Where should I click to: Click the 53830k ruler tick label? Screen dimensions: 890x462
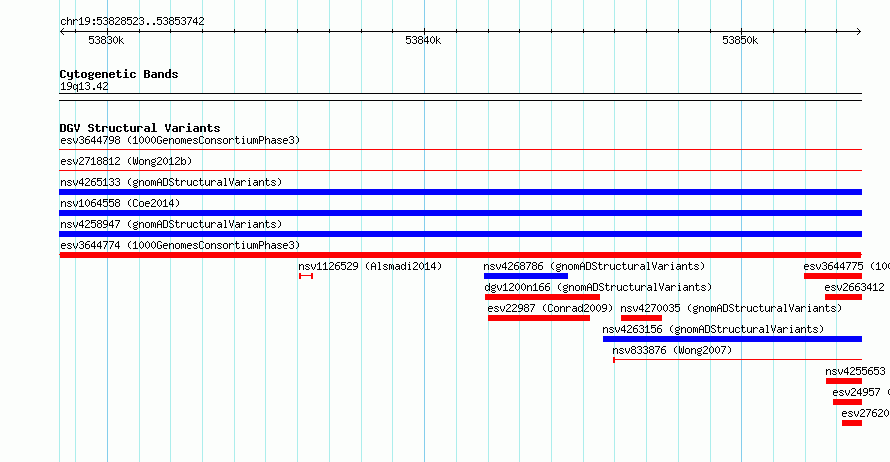click(x=106, y=40)
